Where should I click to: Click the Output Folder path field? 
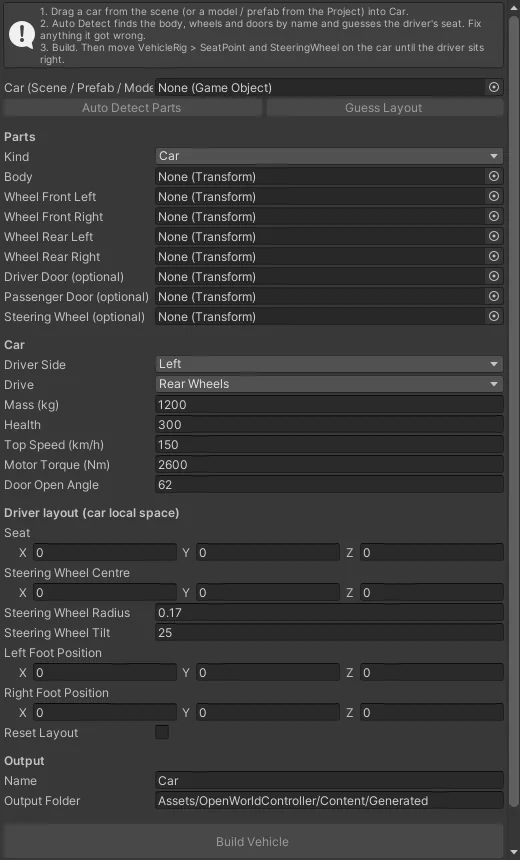329,801
